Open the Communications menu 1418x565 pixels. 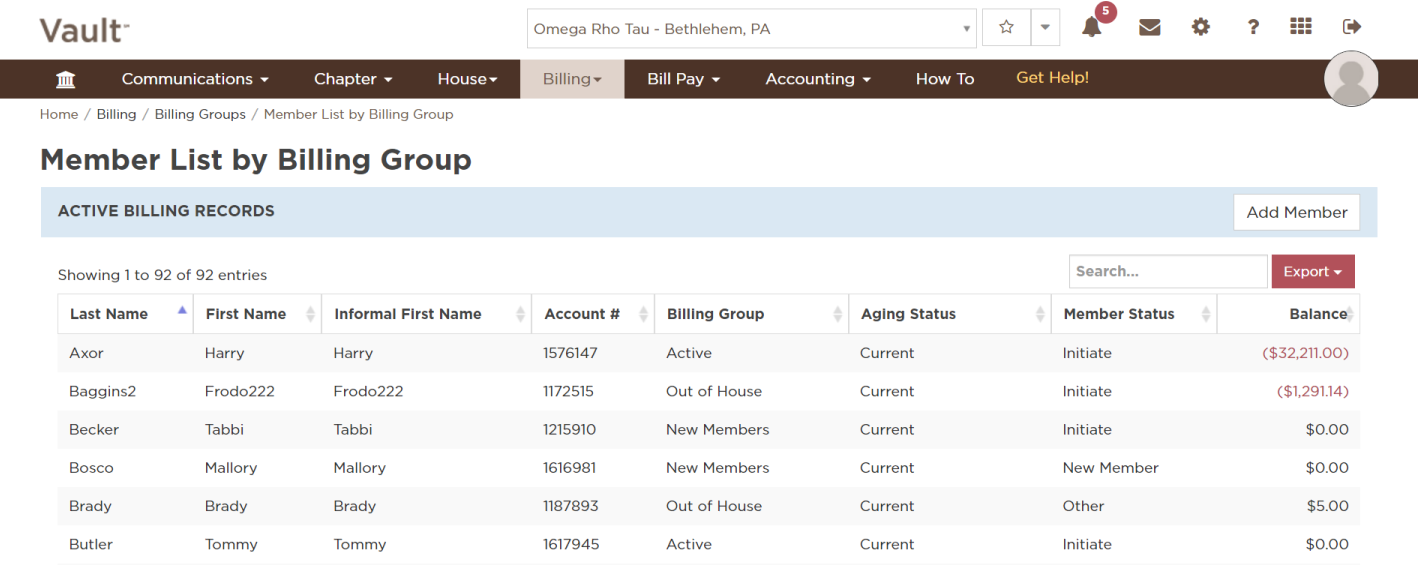point(195,79)
